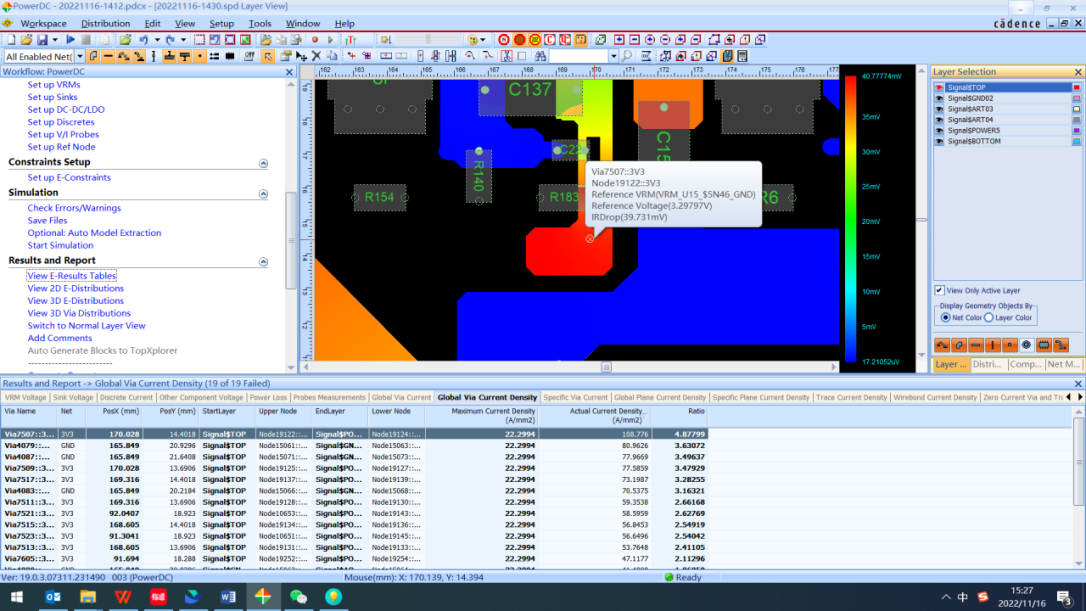Toggle visibility eye of Signal$ART04 layer
Image resolution: width=1086 pixels, height=611 pixels.
click(939, 120)
